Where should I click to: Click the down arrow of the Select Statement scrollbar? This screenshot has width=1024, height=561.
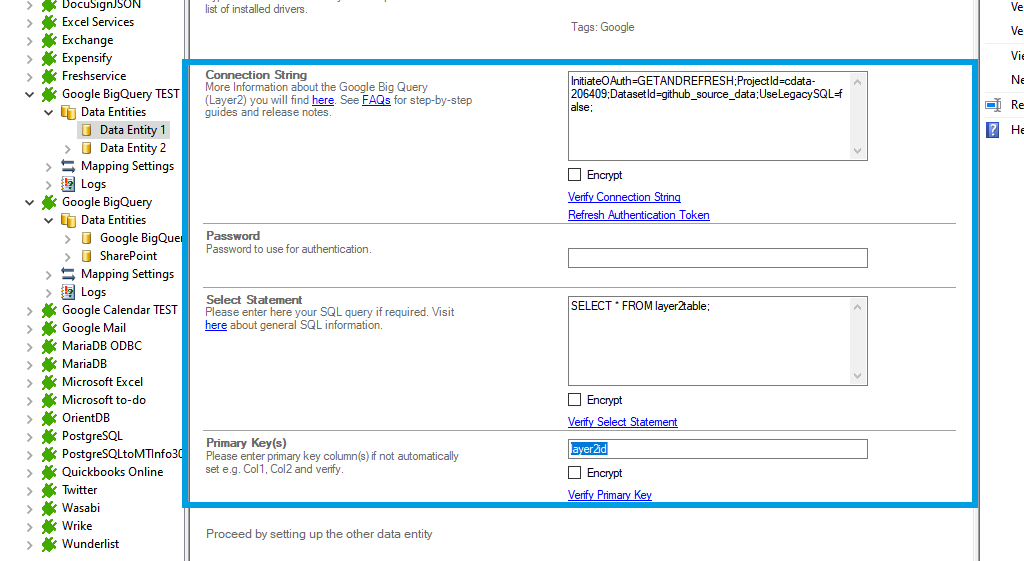[857, 376]
